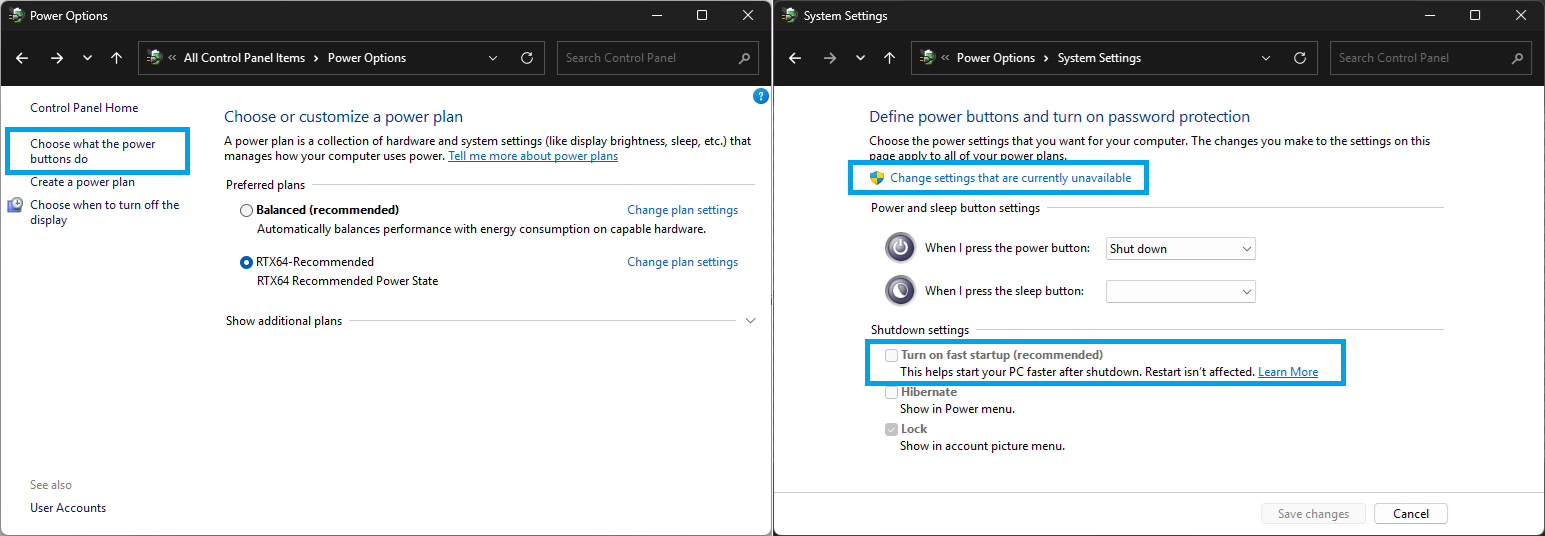Image resolution: width=1545 pixels, height=536 pixels.
Task: Toggle Turn on fast startup checkbox
Action: click(x=891, y=355)
